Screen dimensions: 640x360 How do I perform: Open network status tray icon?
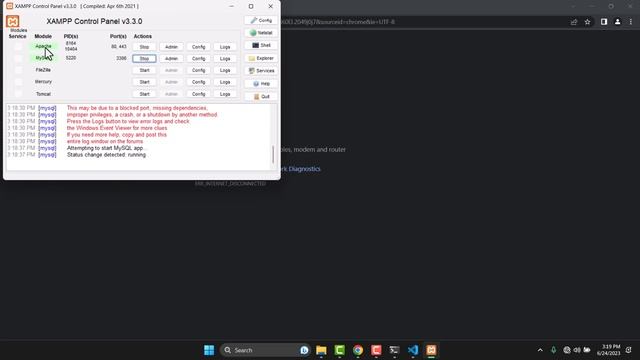pyautogui.click(x=567, y=350)
